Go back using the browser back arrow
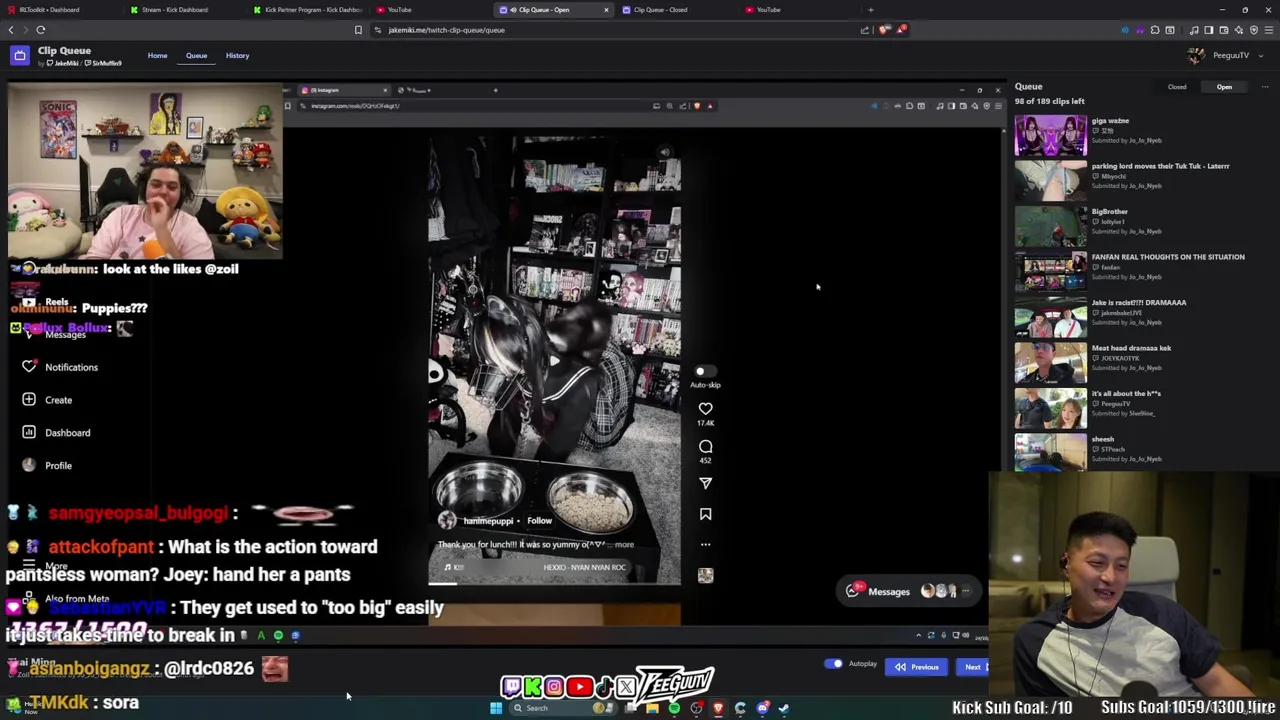The image size is (1280, 720). tap(11, 30)
